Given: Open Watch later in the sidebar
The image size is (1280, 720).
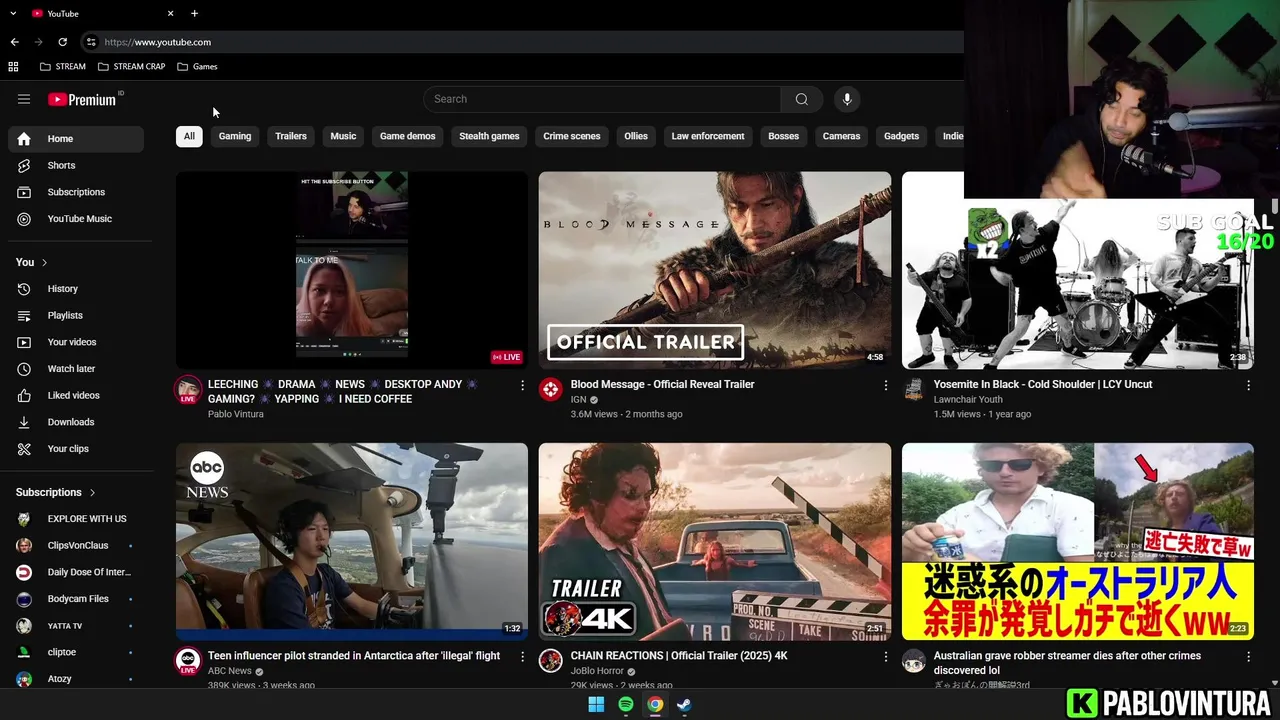Looking at the screenshot, I should pos(76,369).
